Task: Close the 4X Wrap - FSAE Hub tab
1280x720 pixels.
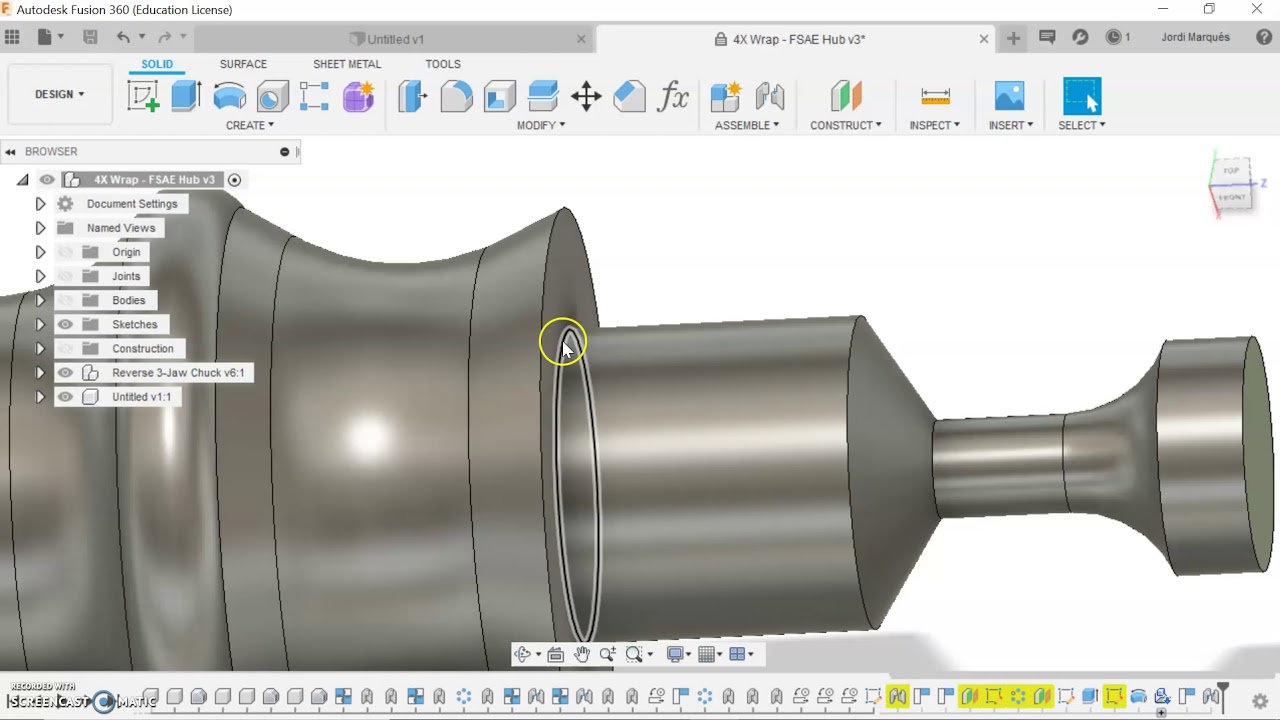Action: coord(984,39)
